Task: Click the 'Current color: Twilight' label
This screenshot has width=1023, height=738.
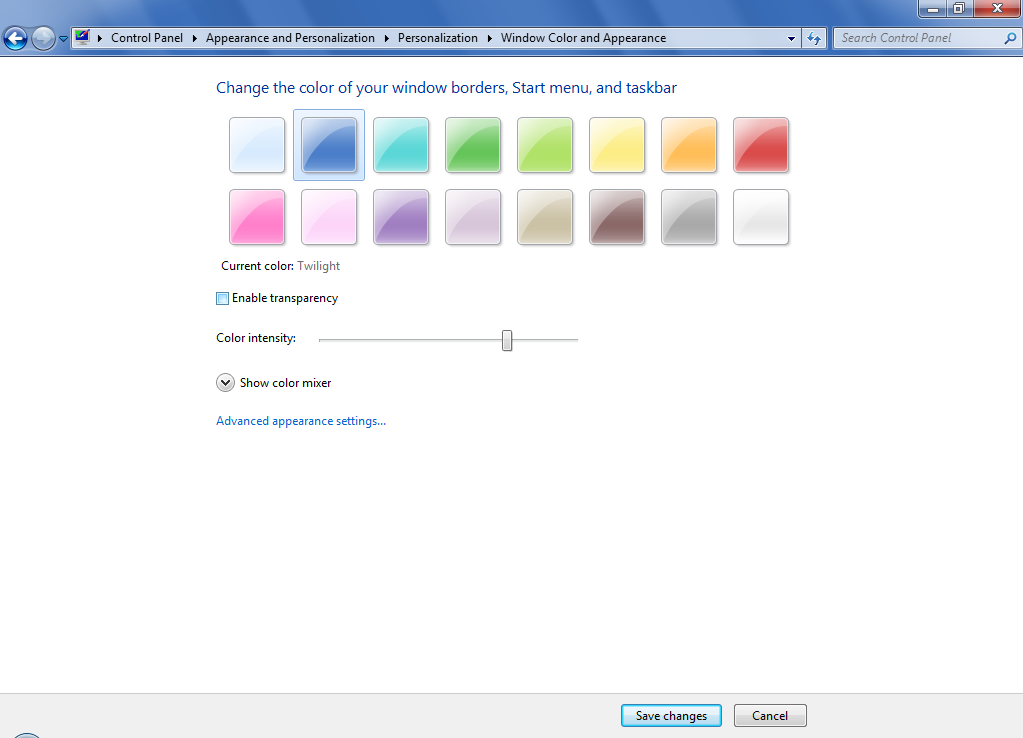Action: point(281,266)
